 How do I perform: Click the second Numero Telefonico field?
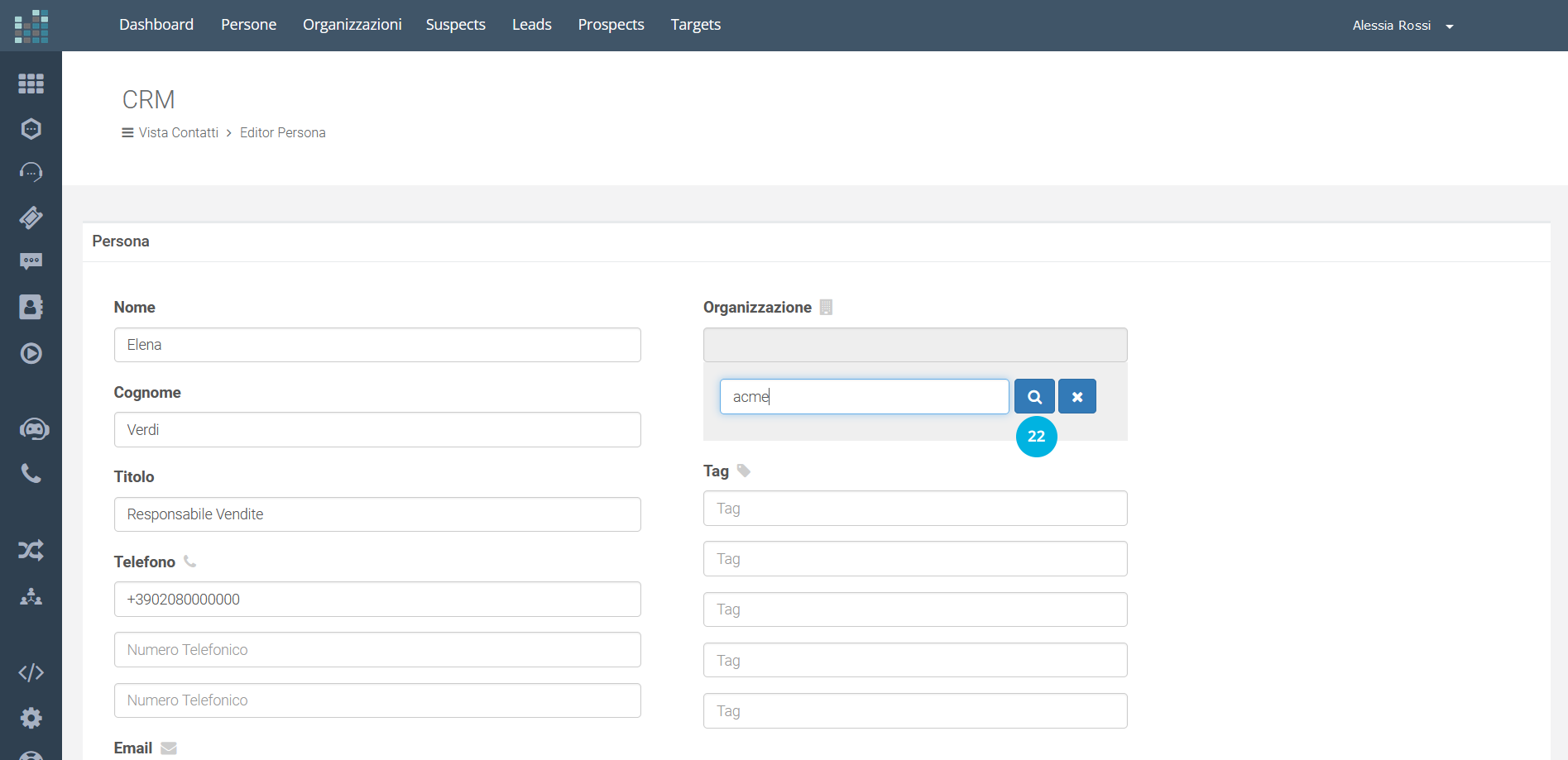point(377,650)
